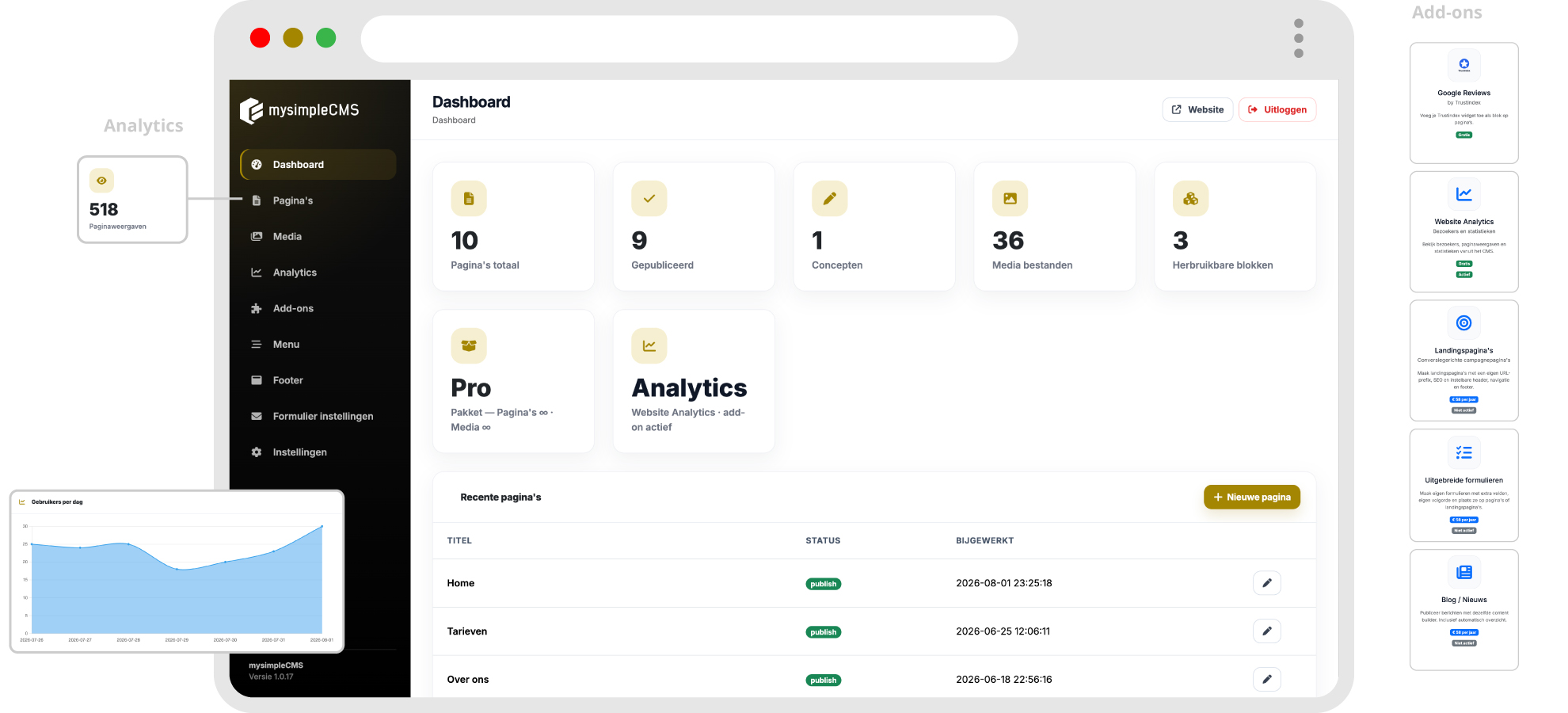Click the chart icon on the Analytics card
Image resolution: width=1568 pixels, height=713 pixels.
[x=649, y=345]
